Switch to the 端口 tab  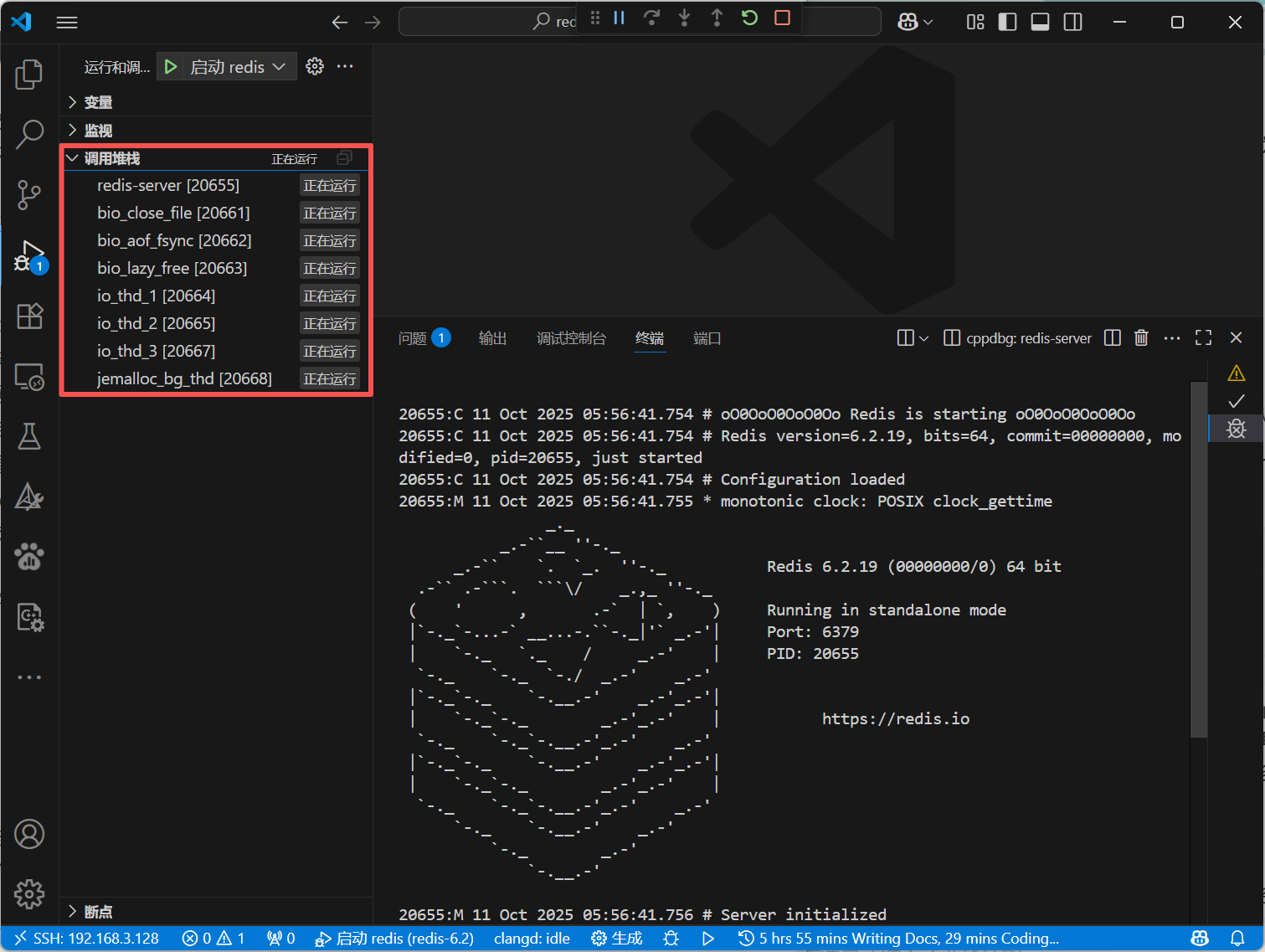(x=707, y=338)
